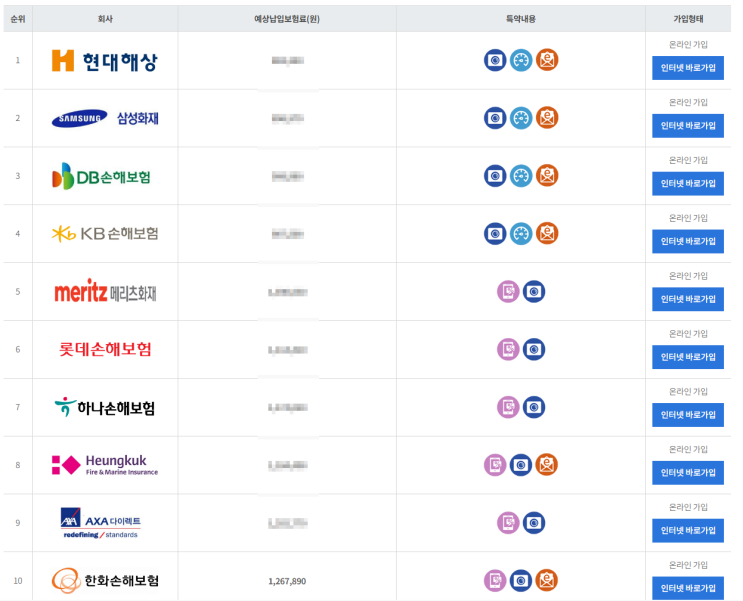Viewport: 743px width, 601px height.
Task: Click the light-blue mileage gauge icon in 현대해상 row
Action: pyautogui.click(x=521, y=60)
